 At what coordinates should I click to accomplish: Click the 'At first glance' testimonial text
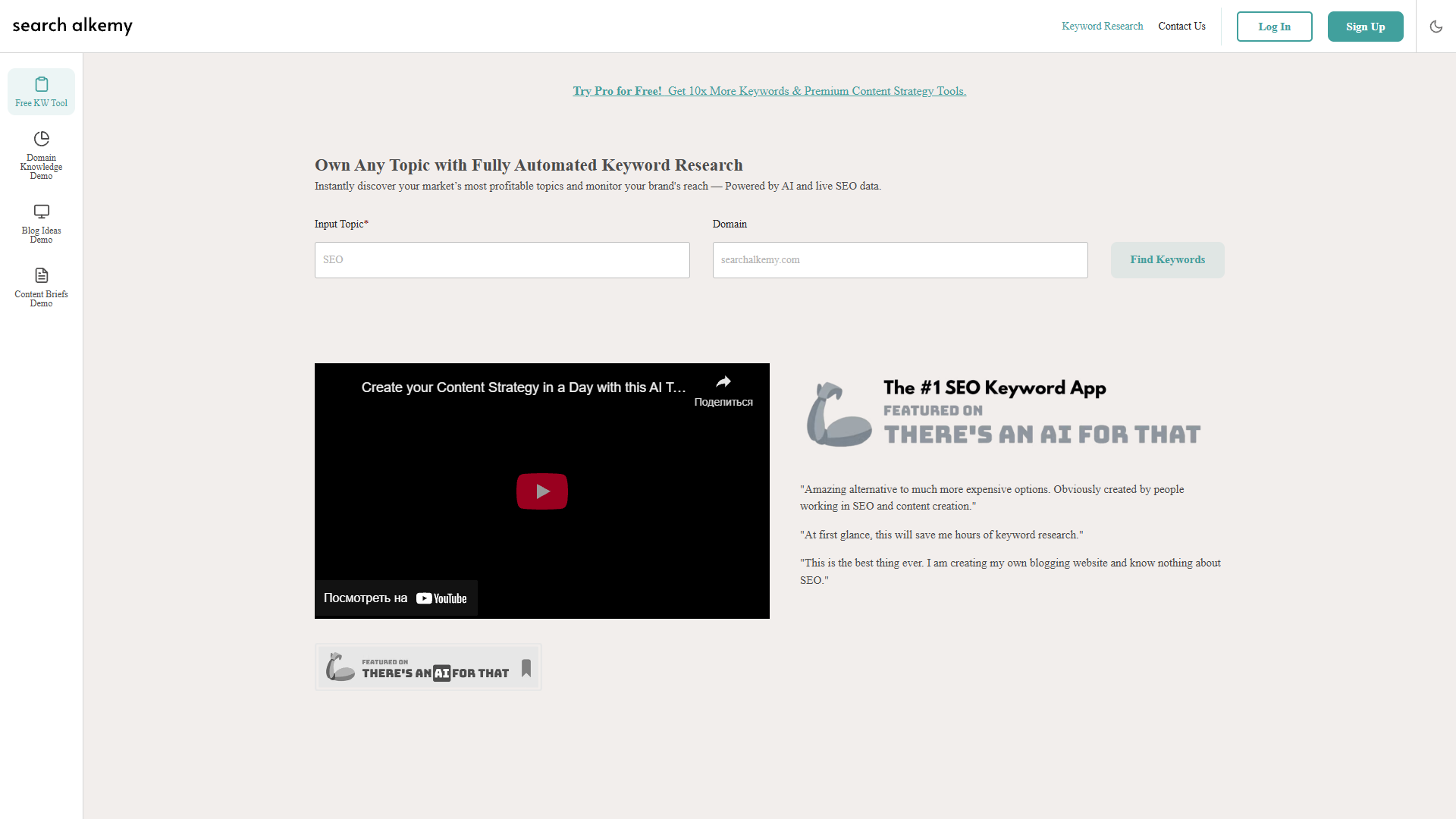tap(941, 535)
